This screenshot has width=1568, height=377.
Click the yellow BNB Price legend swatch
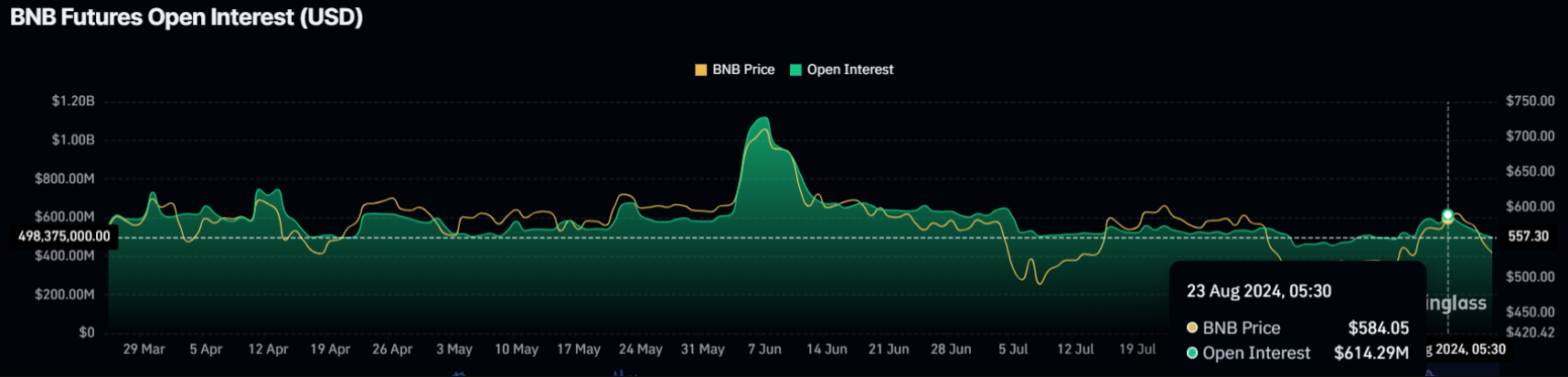click(x=701, y=70)
